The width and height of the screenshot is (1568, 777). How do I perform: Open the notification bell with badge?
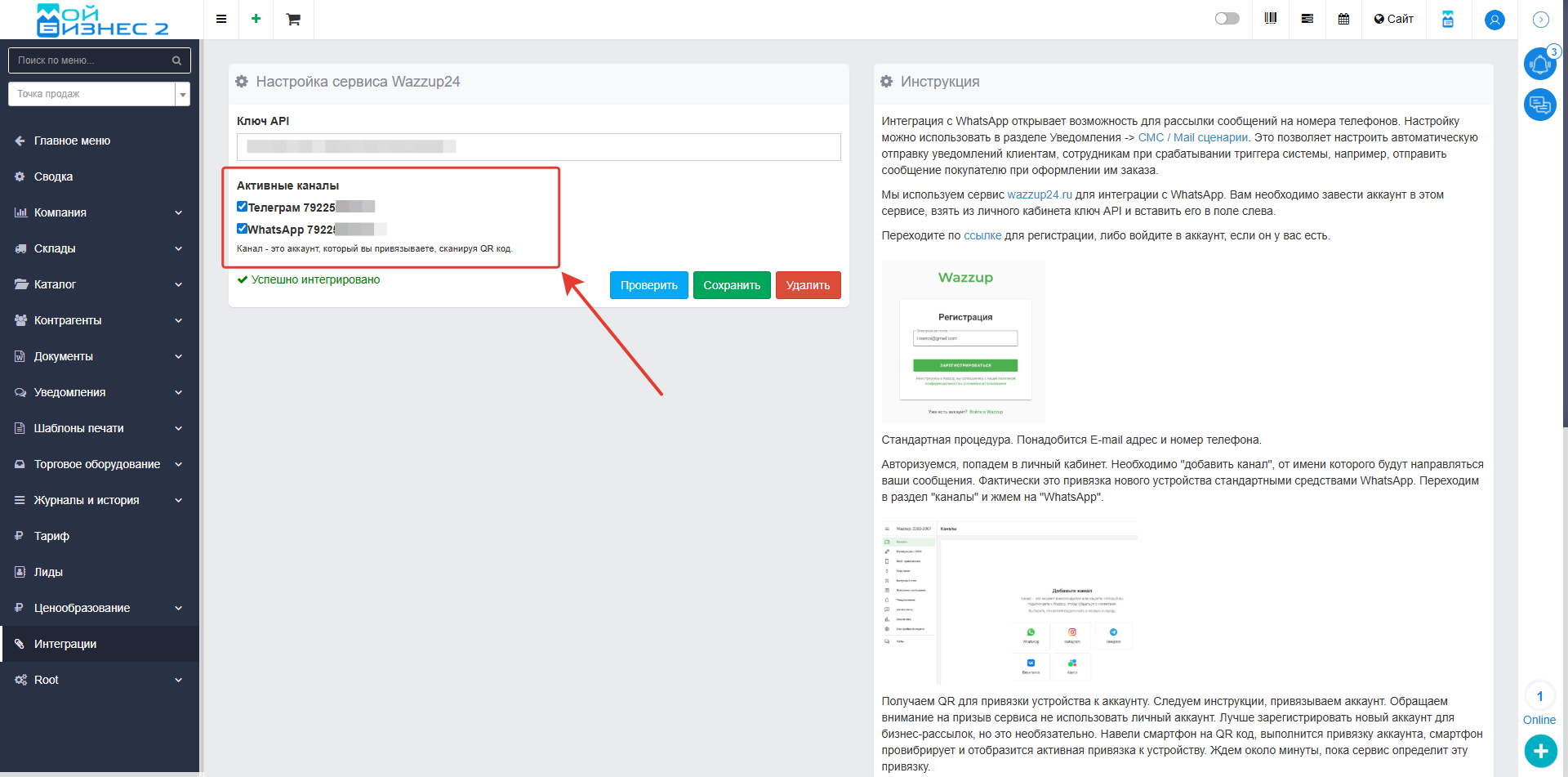tap(1539, 64)
